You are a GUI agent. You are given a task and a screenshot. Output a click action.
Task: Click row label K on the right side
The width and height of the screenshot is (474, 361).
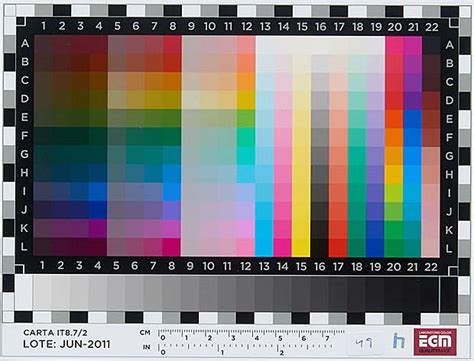coord(449,230)
